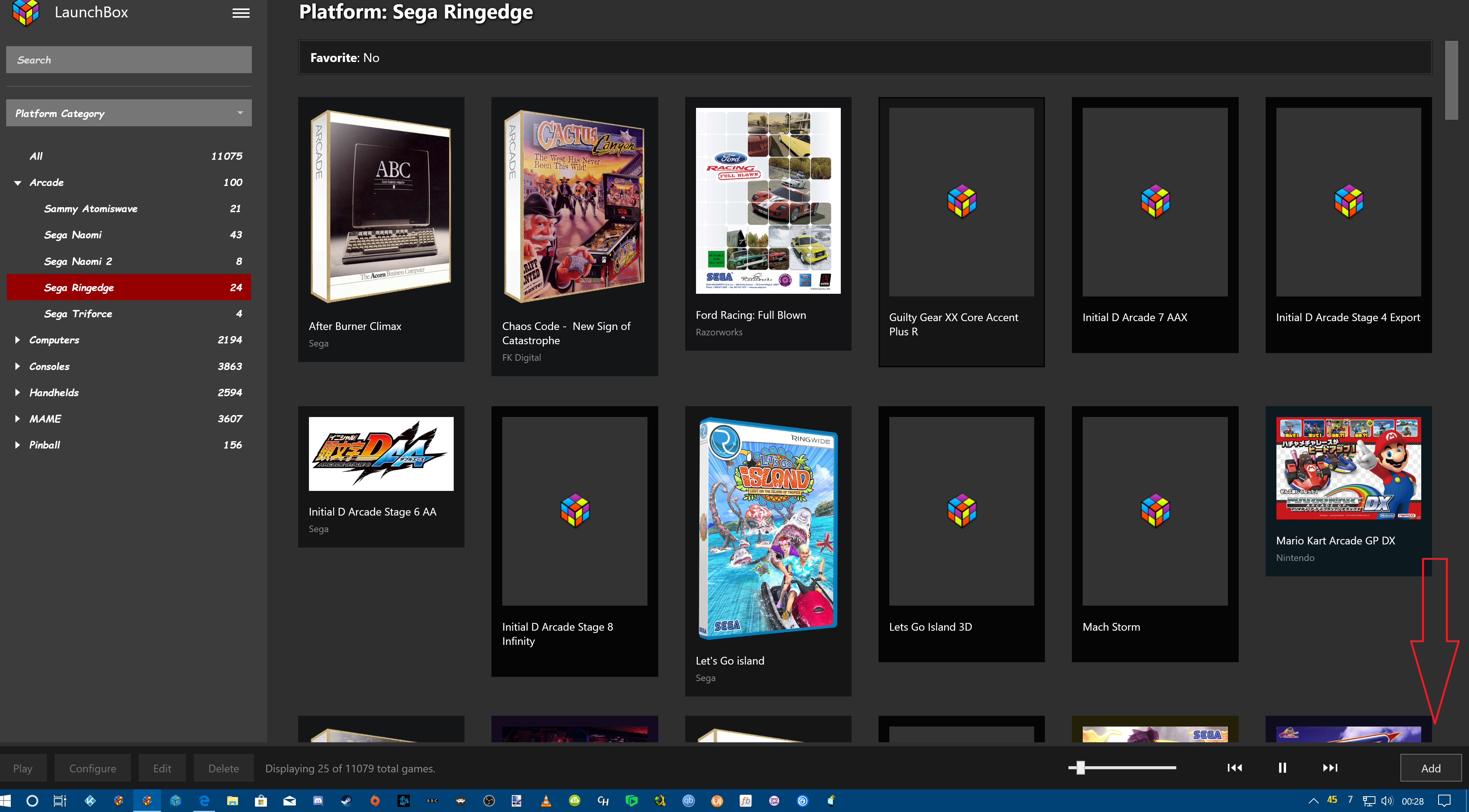
Task: Select the After Burner Climax box art
Action: [381, 206]
